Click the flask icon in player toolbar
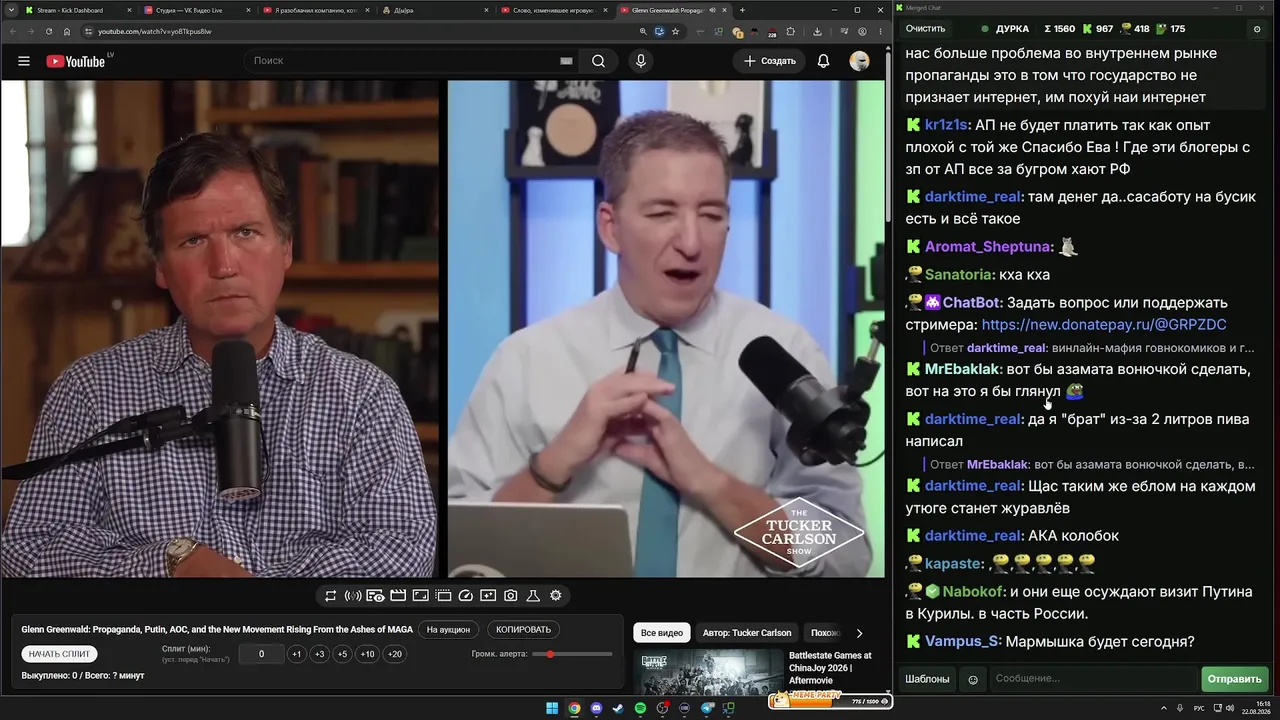The image size is (1280, 720). click(x=533, y=596)
